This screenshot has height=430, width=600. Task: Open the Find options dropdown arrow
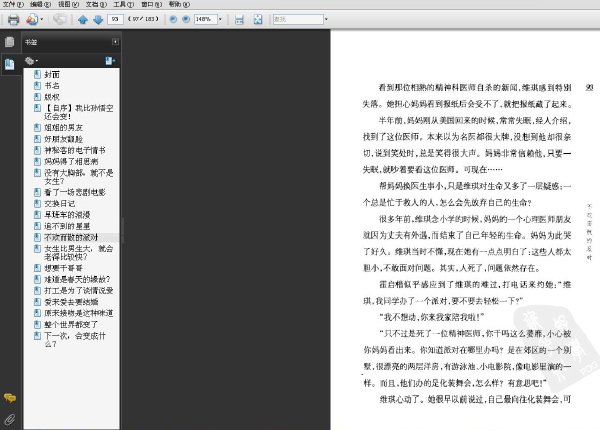point(326,19)
